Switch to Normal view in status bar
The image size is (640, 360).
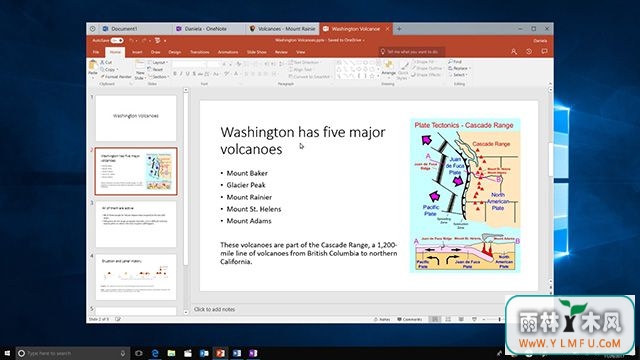tap(435, 319)
